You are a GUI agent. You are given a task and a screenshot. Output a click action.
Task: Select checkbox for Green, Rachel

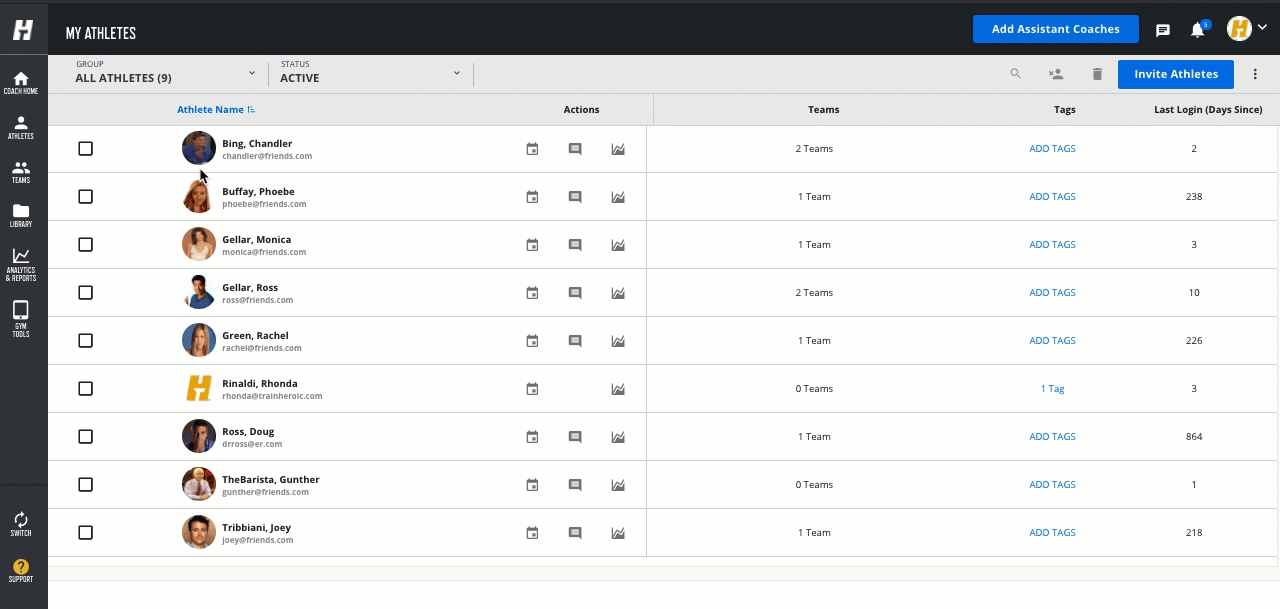[85, 341]
